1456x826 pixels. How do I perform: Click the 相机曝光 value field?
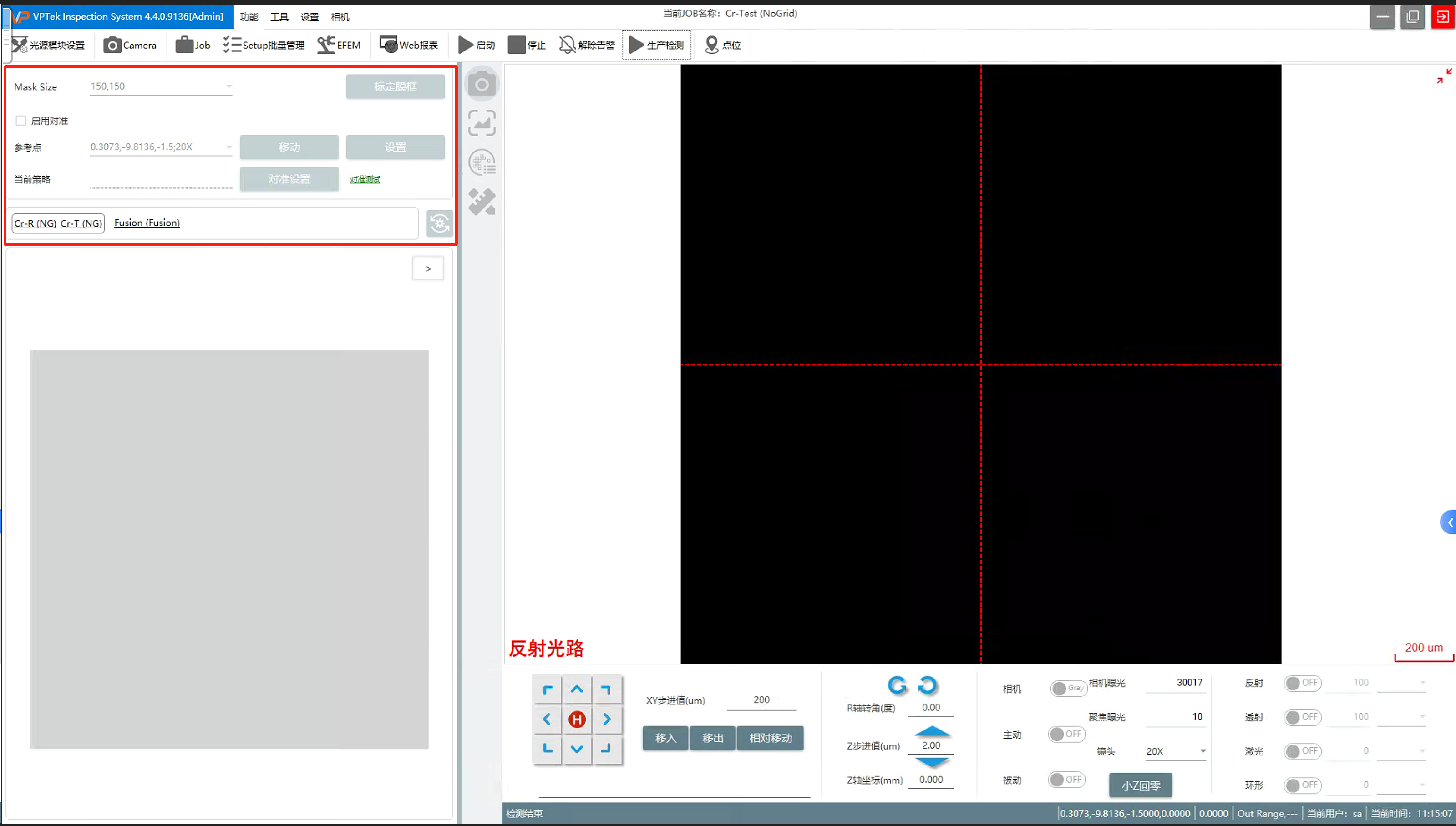(1175, 683)
